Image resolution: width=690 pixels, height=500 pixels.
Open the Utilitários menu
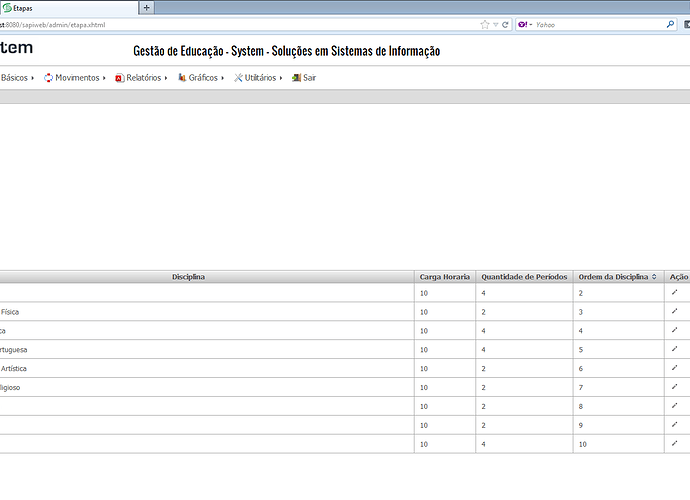pyautogui.click(x=258, y=78)
